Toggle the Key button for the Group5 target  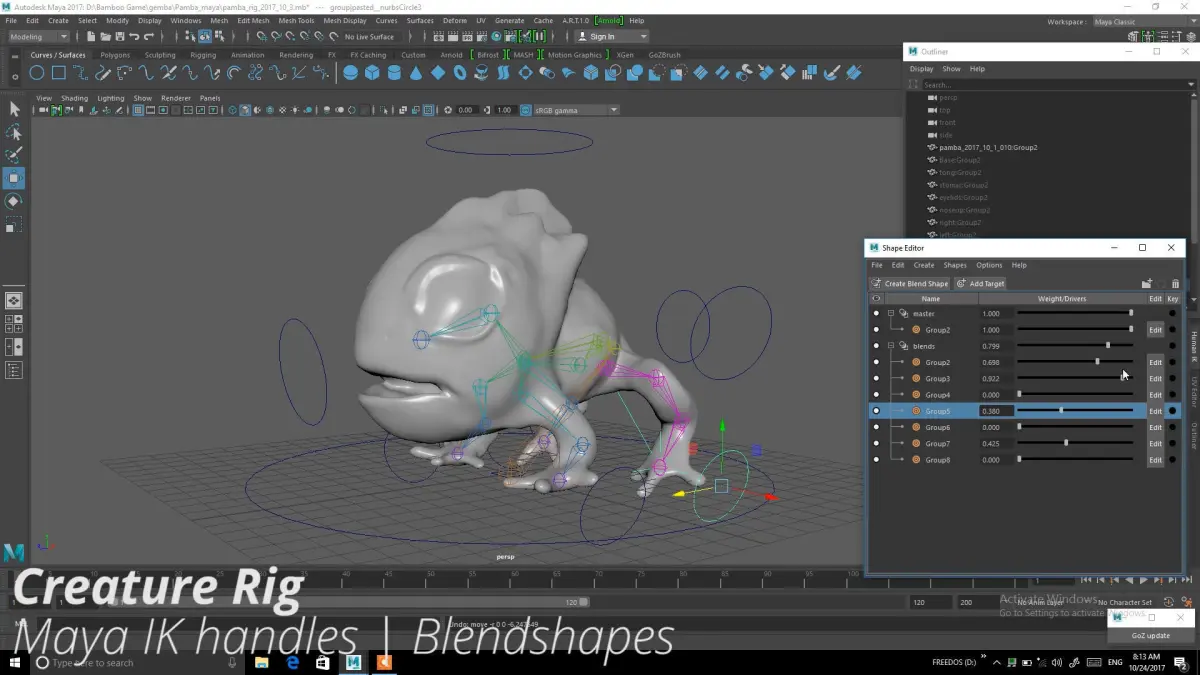click(x=1173, y=411)
